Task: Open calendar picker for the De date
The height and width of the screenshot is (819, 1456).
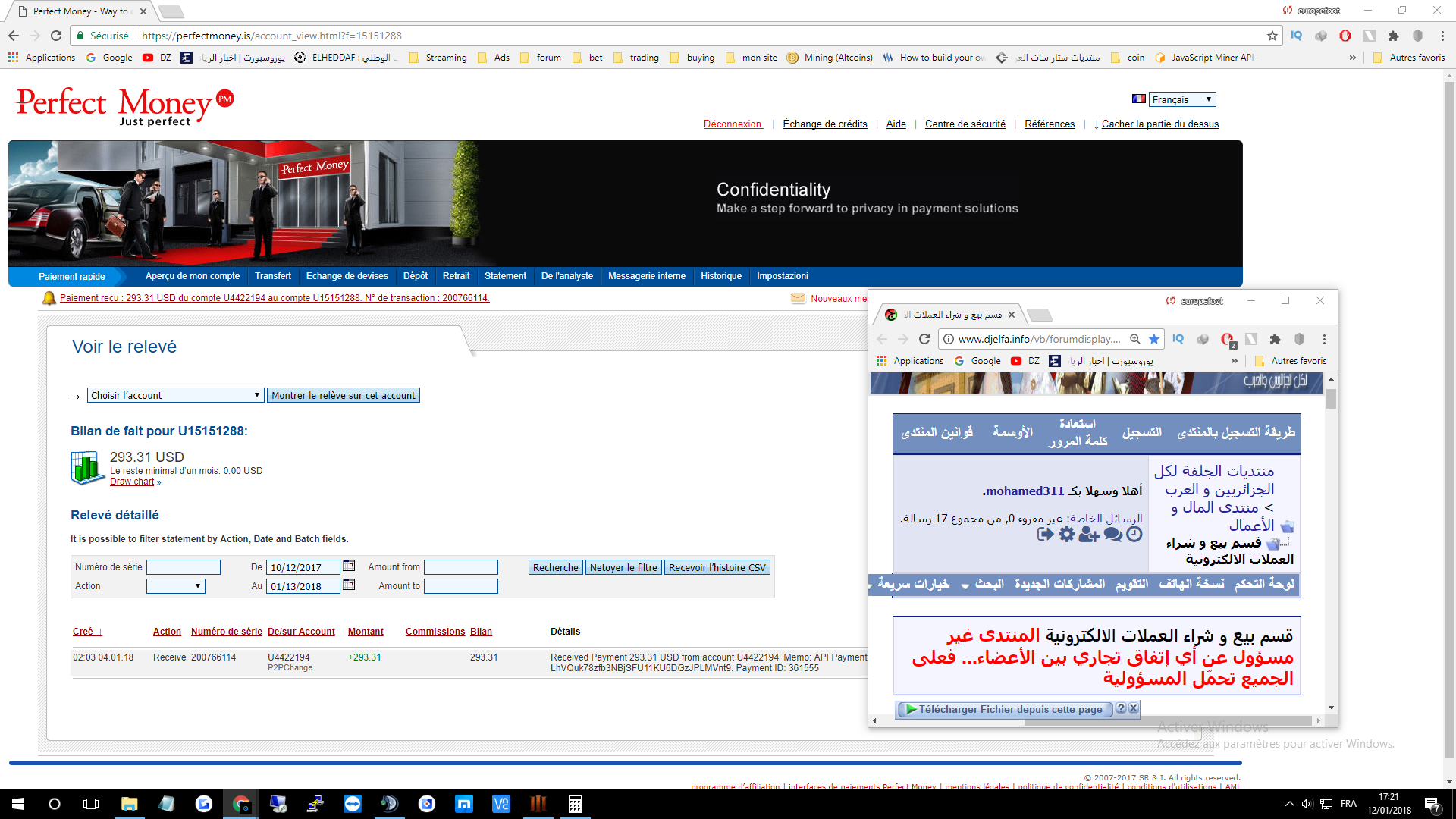Action: (349, 566)
